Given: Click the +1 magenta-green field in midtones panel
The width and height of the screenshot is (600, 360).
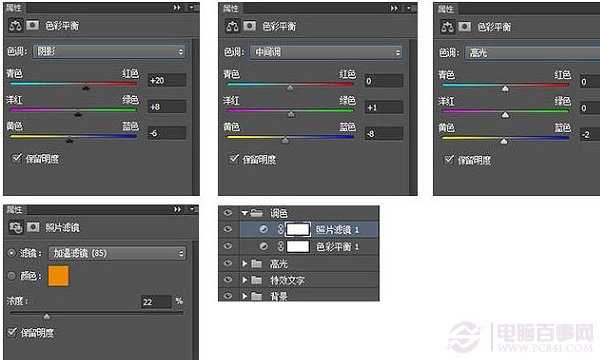Looking at the screenshot, I should pyautogui.click(x=384, y=108).
